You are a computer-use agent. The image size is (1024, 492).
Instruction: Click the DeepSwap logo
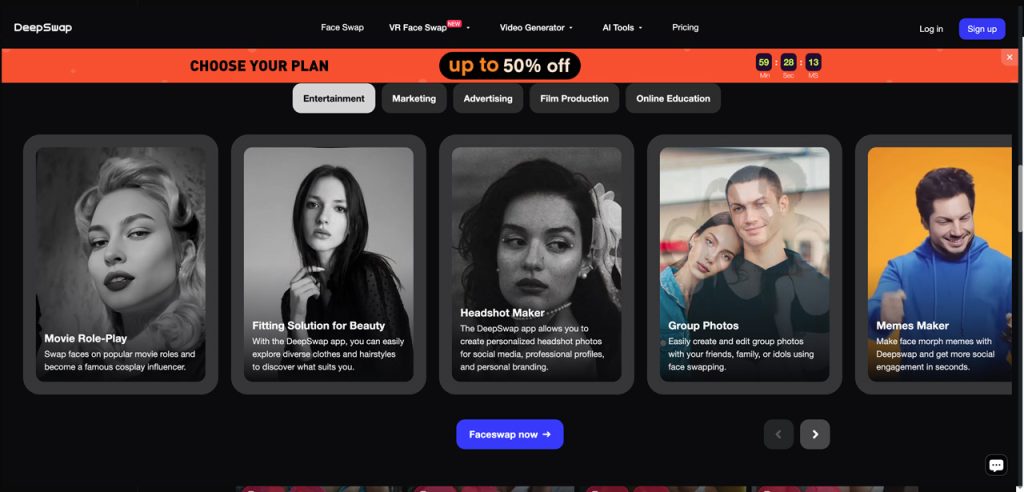coord(43,28)
